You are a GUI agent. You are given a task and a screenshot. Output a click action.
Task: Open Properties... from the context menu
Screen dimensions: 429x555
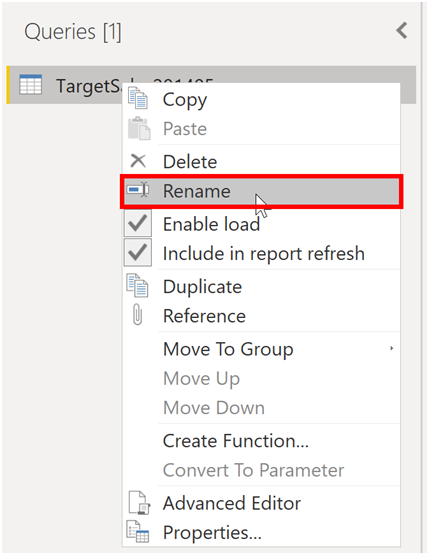pyautogui.click(x=212, y=533)
